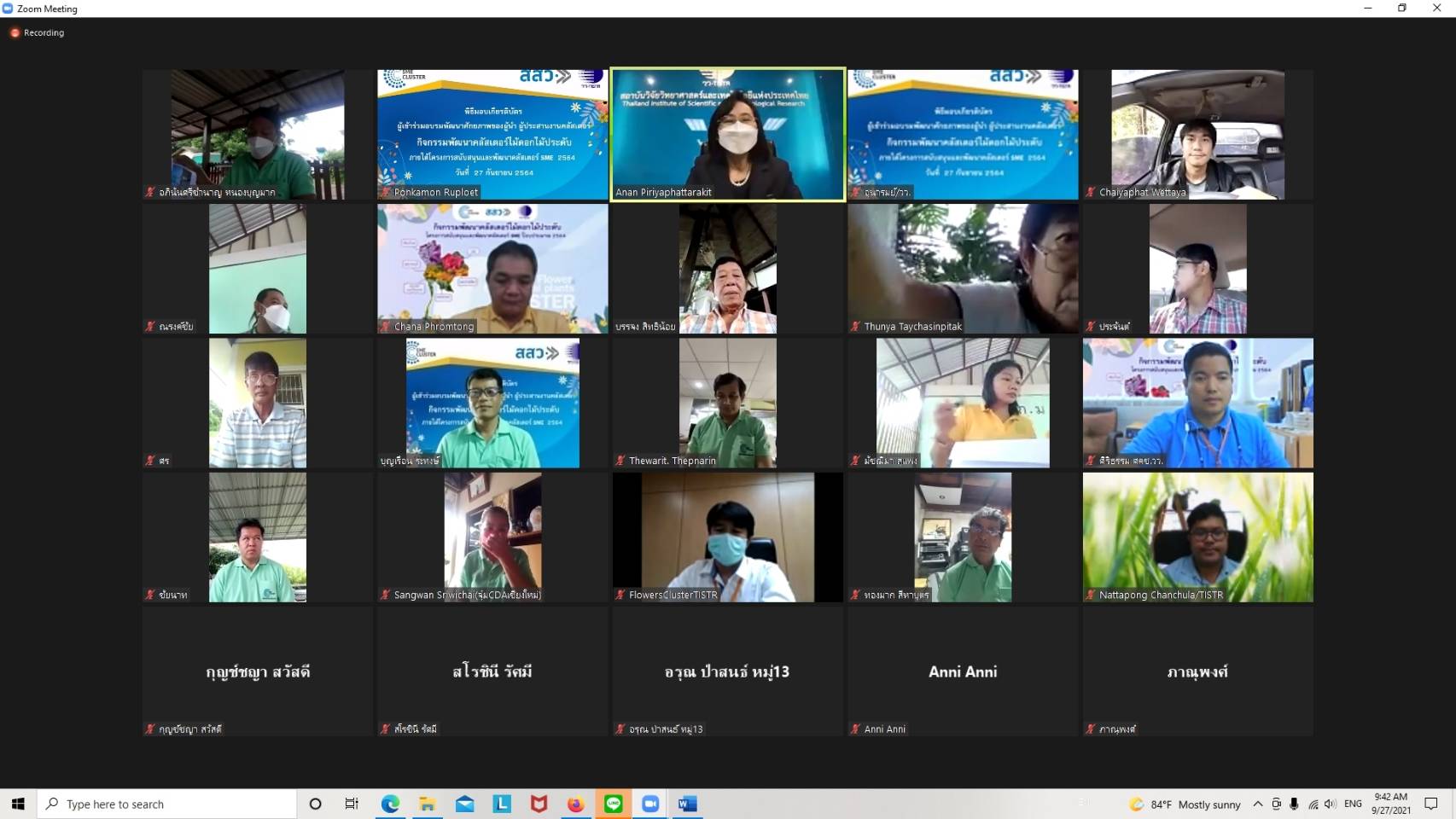Open the LINE app taskbar icon
This screenshot has height=819, width=1456.
click(613, 804)
